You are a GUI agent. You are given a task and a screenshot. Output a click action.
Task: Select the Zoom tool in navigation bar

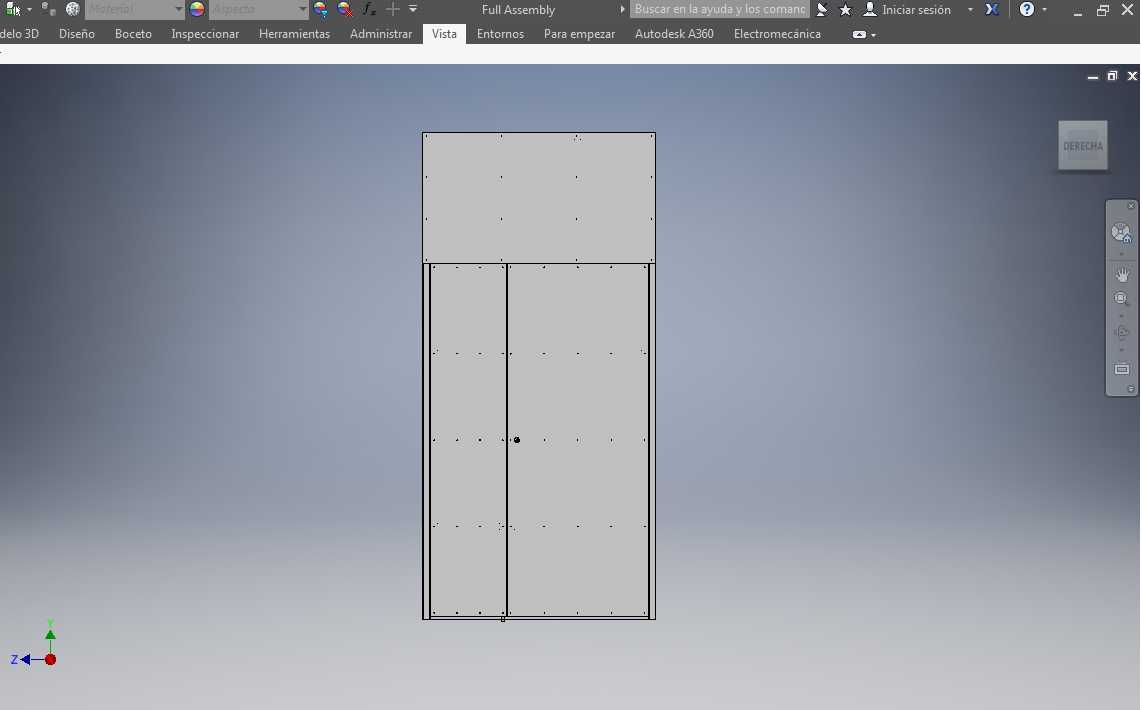(x=1122, y=299)
